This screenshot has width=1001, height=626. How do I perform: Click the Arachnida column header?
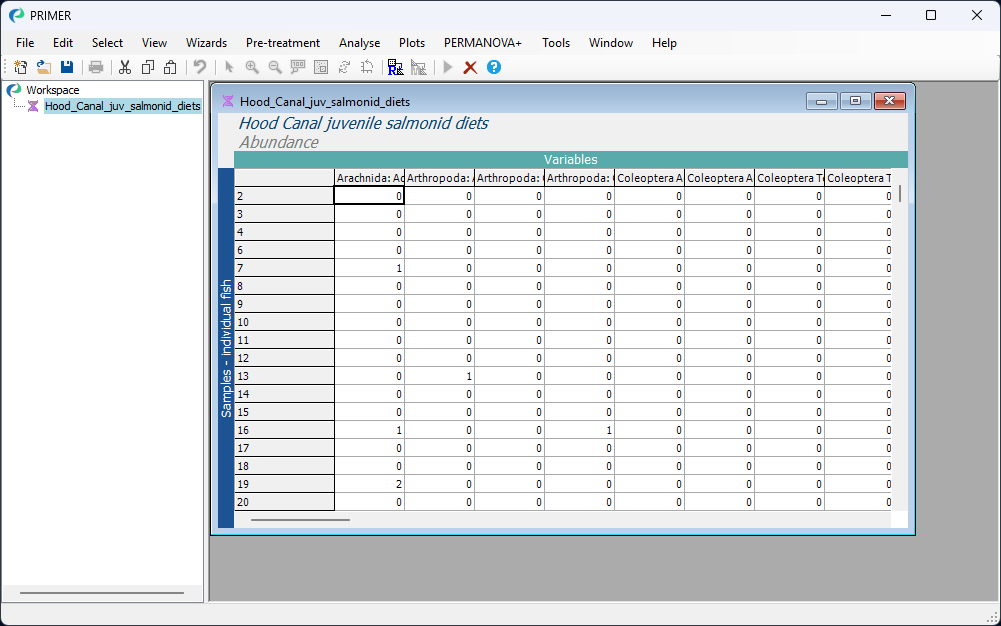pos(369,178)
